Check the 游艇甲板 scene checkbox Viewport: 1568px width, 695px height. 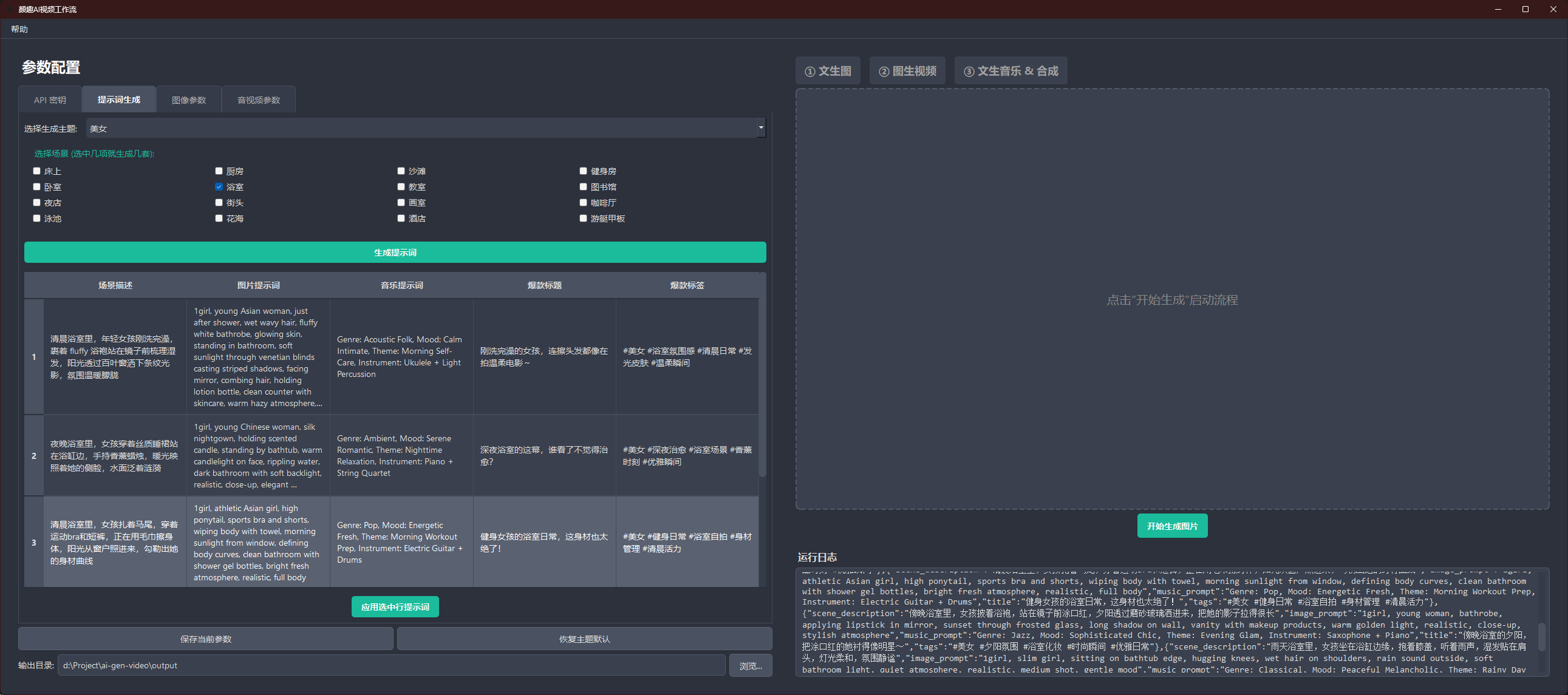click(x=583, y=219)
